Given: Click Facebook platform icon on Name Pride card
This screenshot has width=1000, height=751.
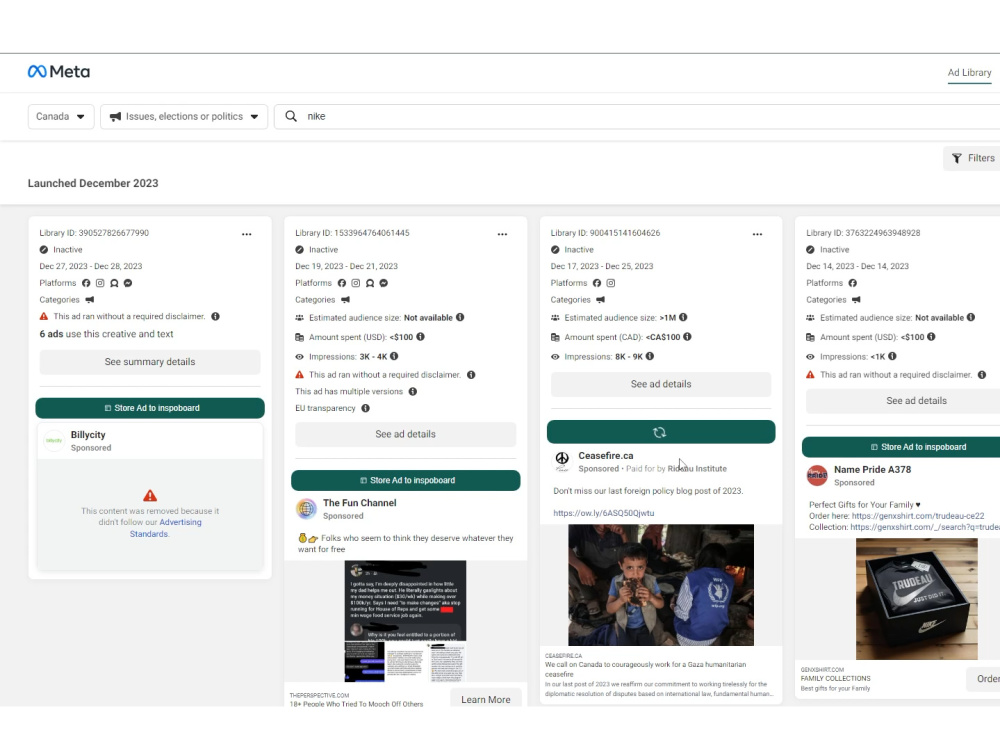Looking at the screenshot, I should click(853, 283).
